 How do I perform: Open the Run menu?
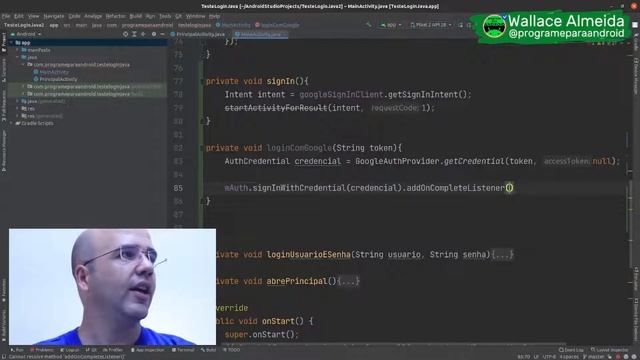[x=150, y=16]
